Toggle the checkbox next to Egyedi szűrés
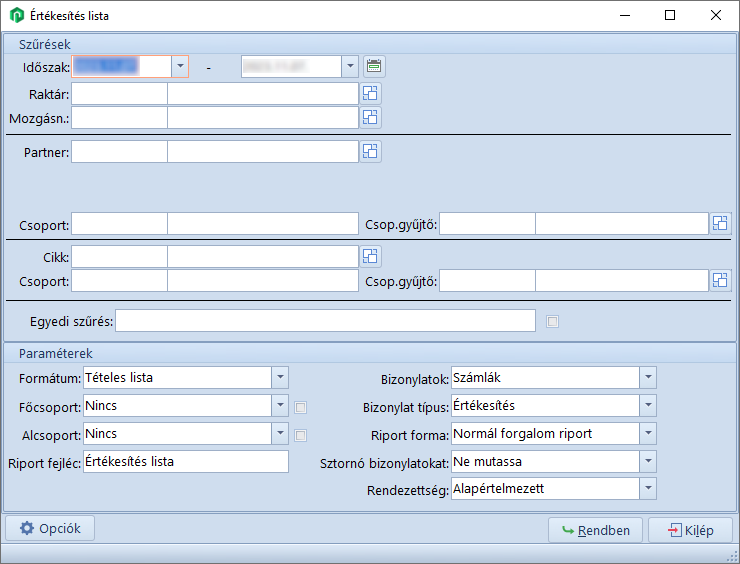This screenshot has height=564, width=740. click(x=553, y=321)
